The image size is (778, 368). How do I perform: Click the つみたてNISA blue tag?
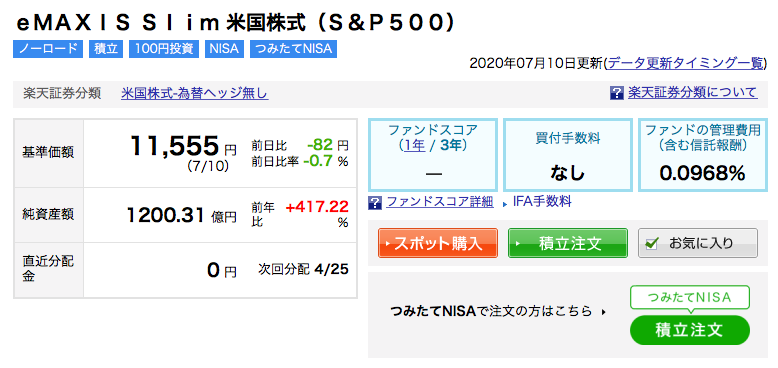coord(293,49)
